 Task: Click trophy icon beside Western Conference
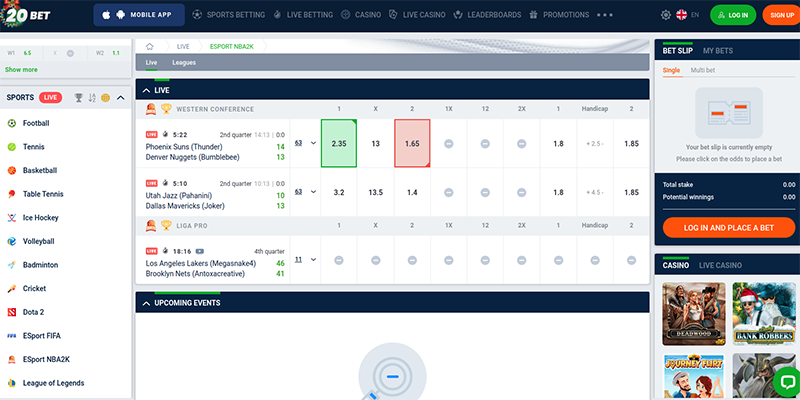(x=166, y=109)
